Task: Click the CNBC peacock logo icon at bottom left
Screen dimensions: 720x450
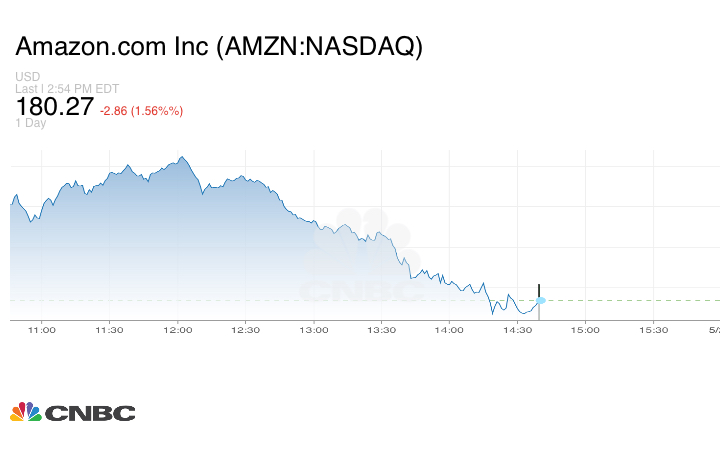Action: point(25,411)
